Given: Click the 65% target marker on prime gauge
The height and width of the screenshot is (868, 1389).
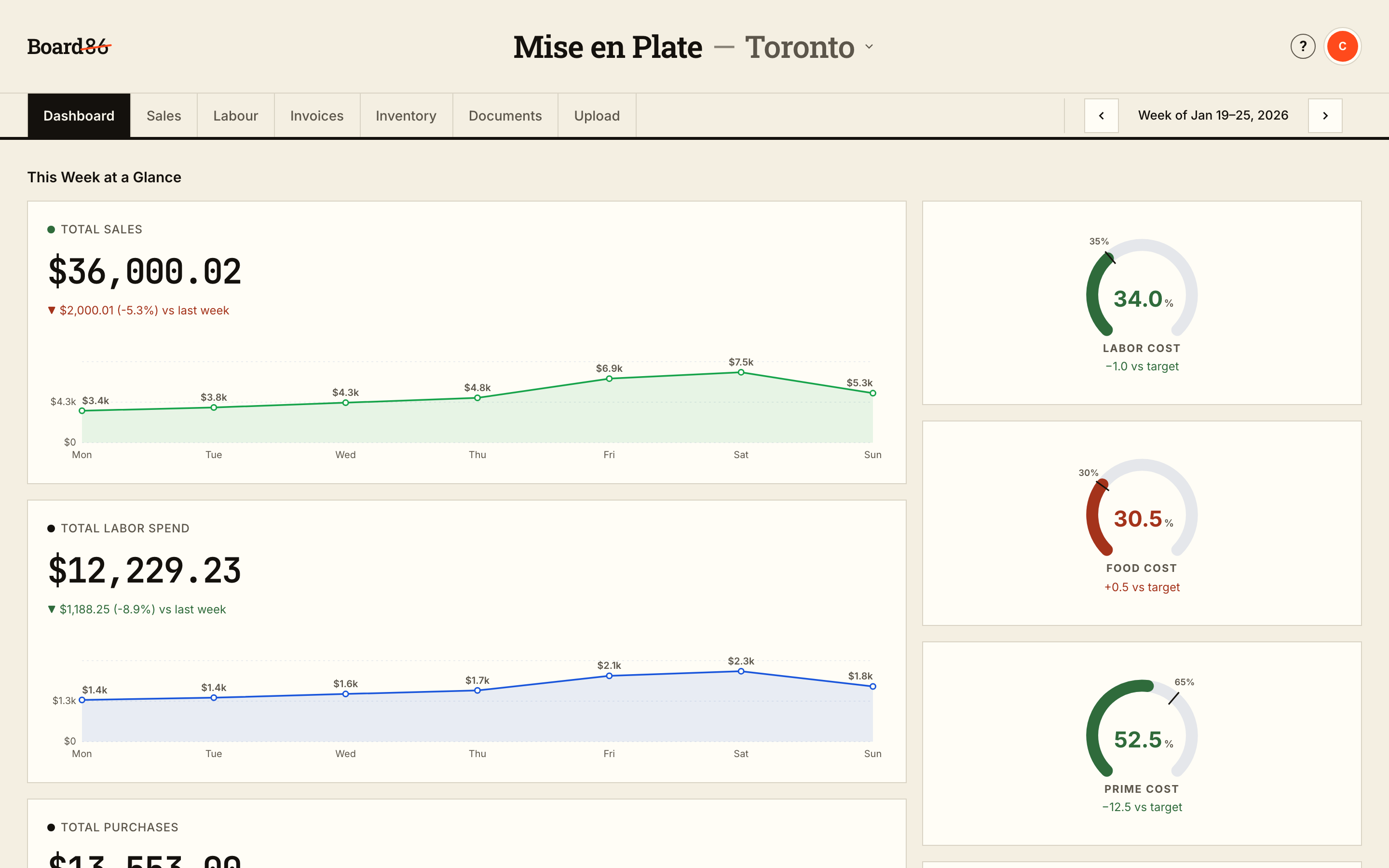Looking at the screenshot, I should 1174,698.
